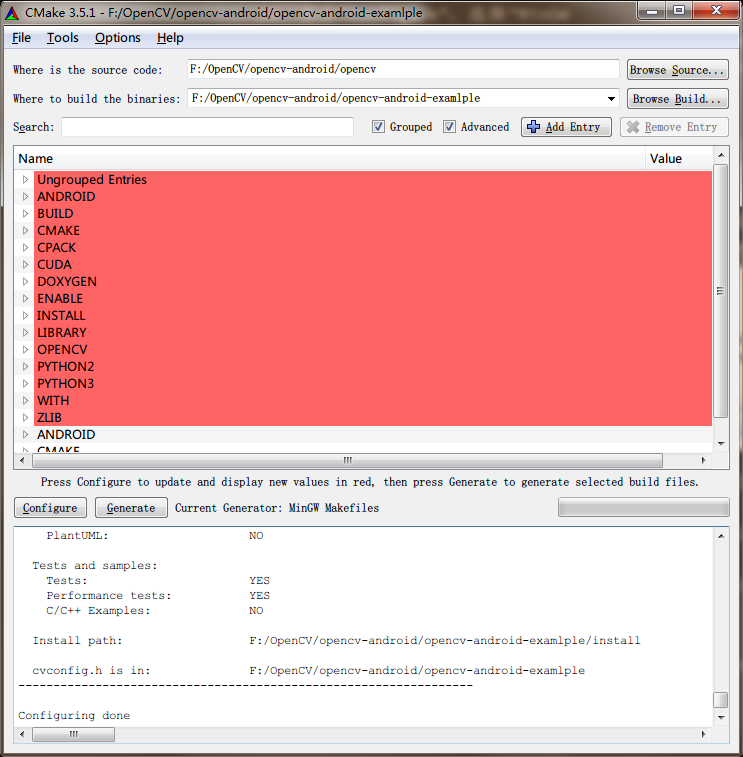Image resolution: width=743 pixels, height=757 pixels.
Task: Expand the ENABLE group
Action: (x=26, y=298)
